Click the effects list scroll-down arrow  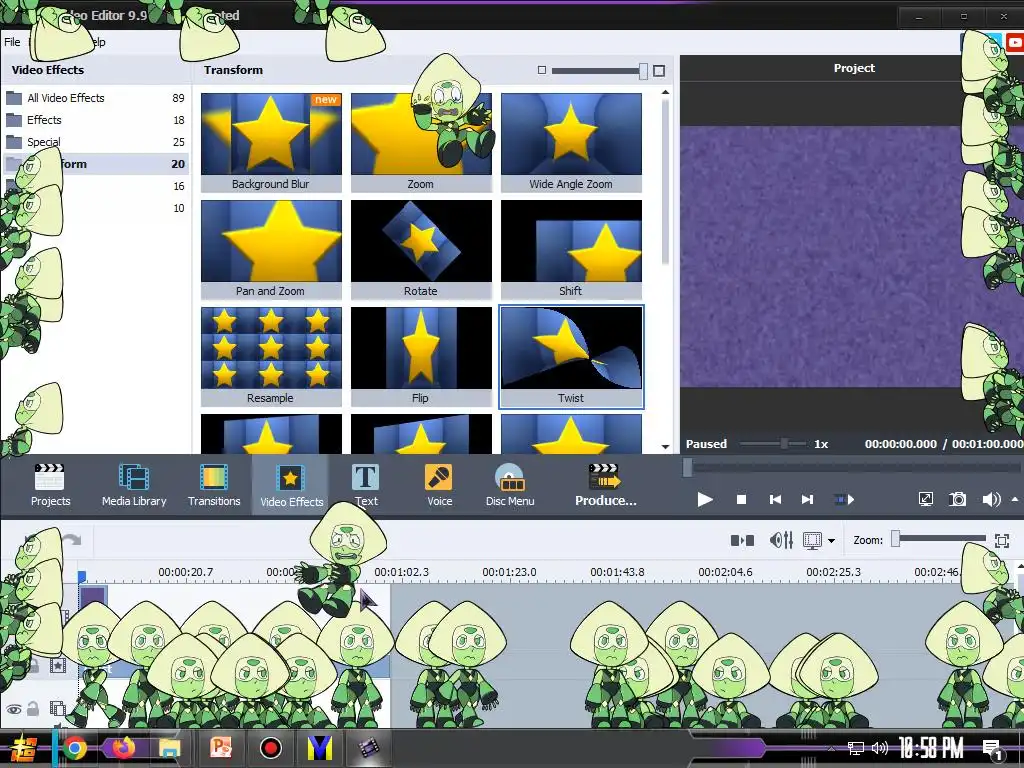(665, 447)
